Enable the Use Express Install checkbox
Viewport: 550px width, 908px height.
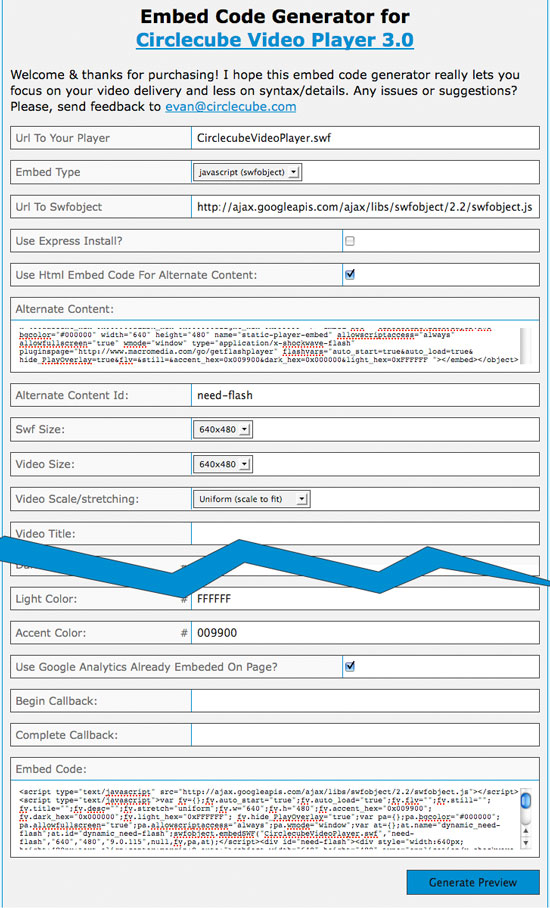click(350, 241)
